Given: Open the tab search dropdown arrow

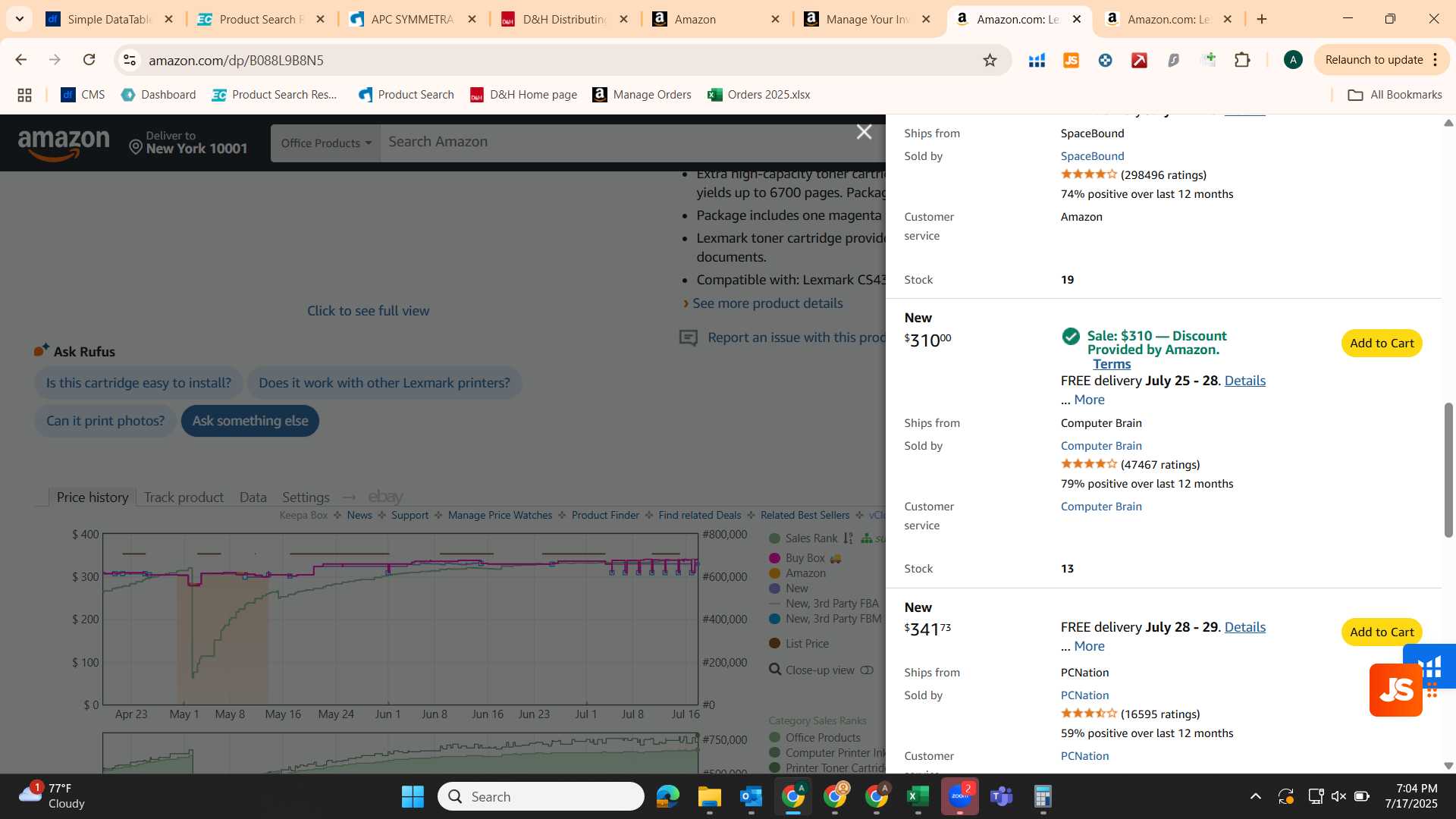Looking at the screenshot, I should pyautogui.click(x=19, y=19).
